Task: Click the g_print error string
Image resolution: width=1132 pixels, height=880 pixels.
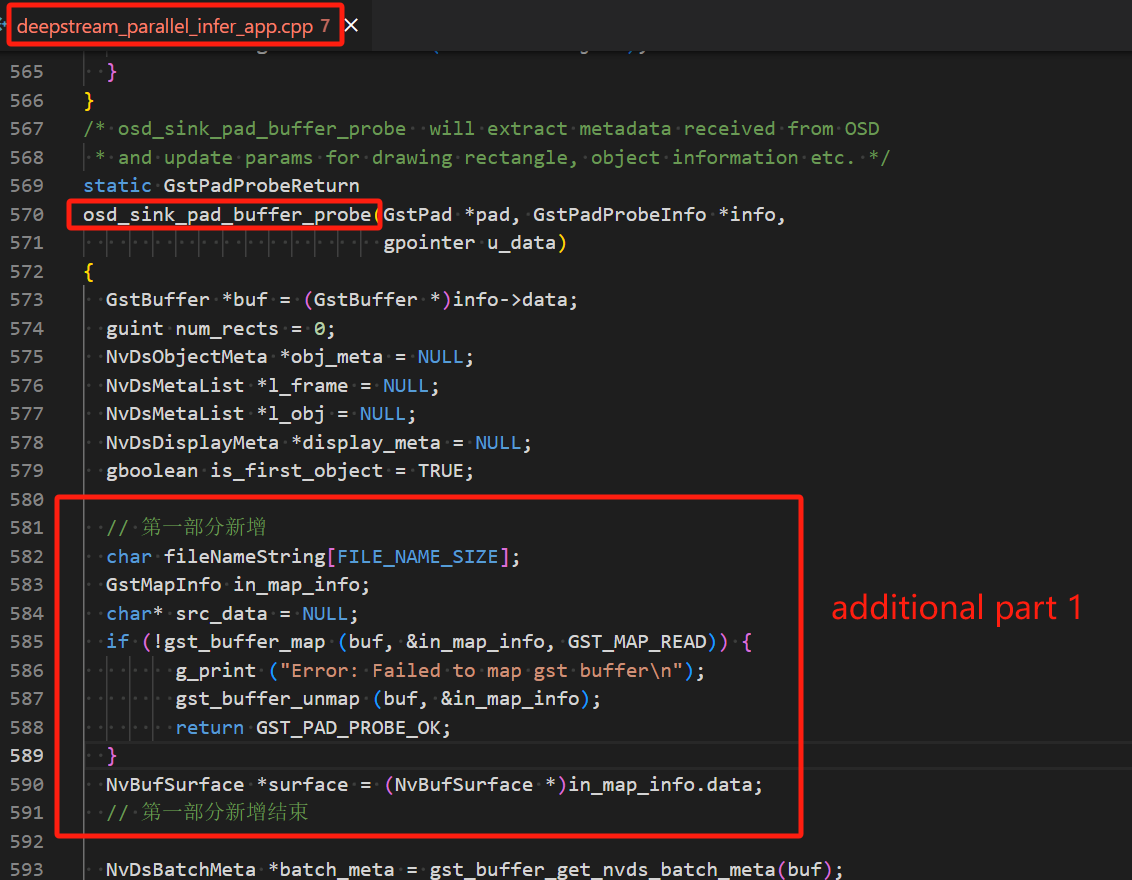Action: coord(481,671)
